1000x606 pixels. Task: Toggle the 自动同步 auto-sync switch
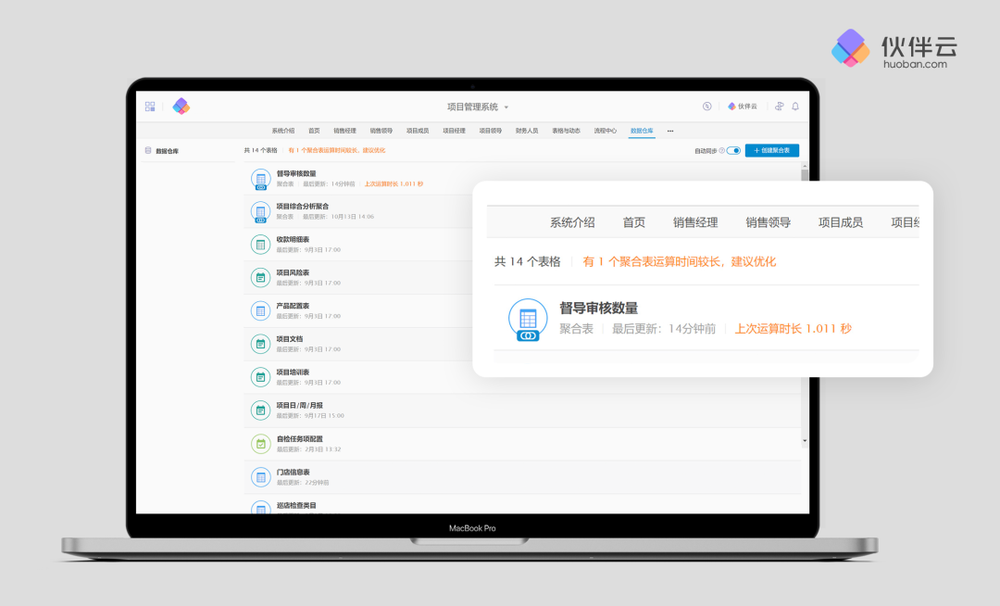pos(734,151)
